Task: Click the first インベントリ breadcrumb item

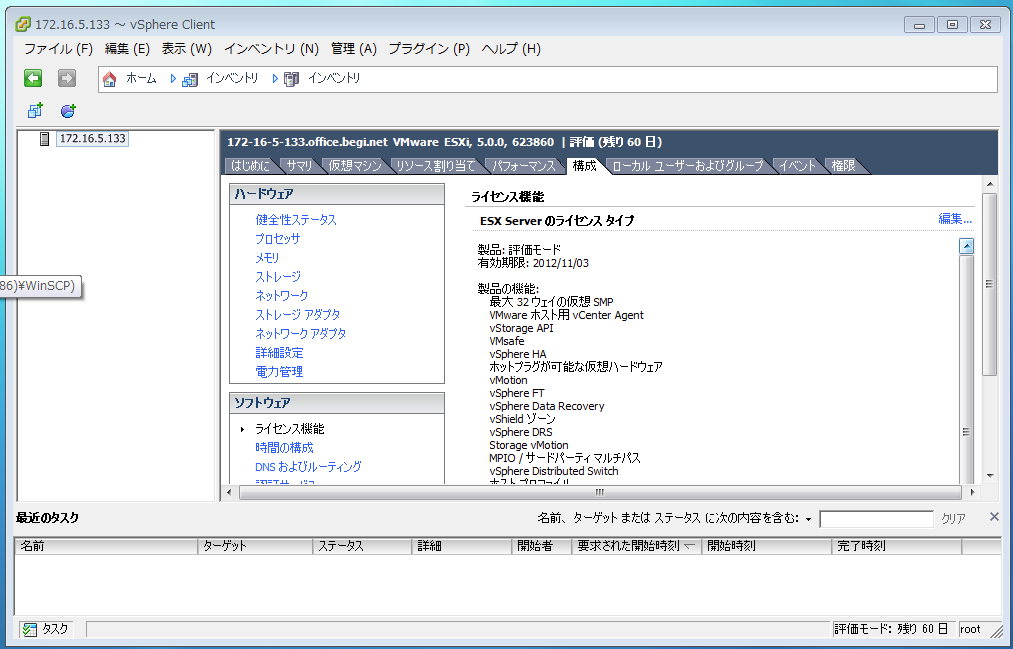Action: [x=232, y=79]
